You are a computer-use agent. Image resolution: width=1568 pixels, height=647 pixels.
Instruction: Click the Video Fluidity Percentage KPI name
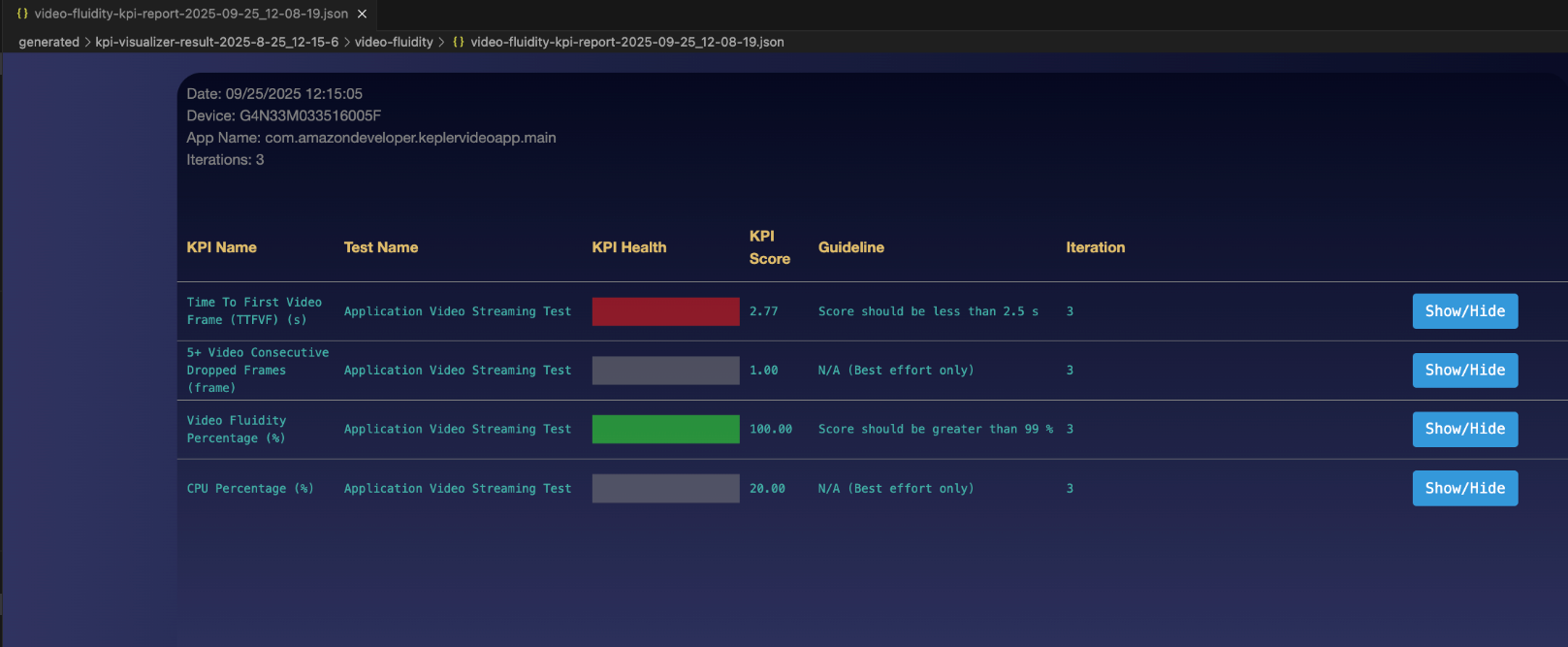236,429
